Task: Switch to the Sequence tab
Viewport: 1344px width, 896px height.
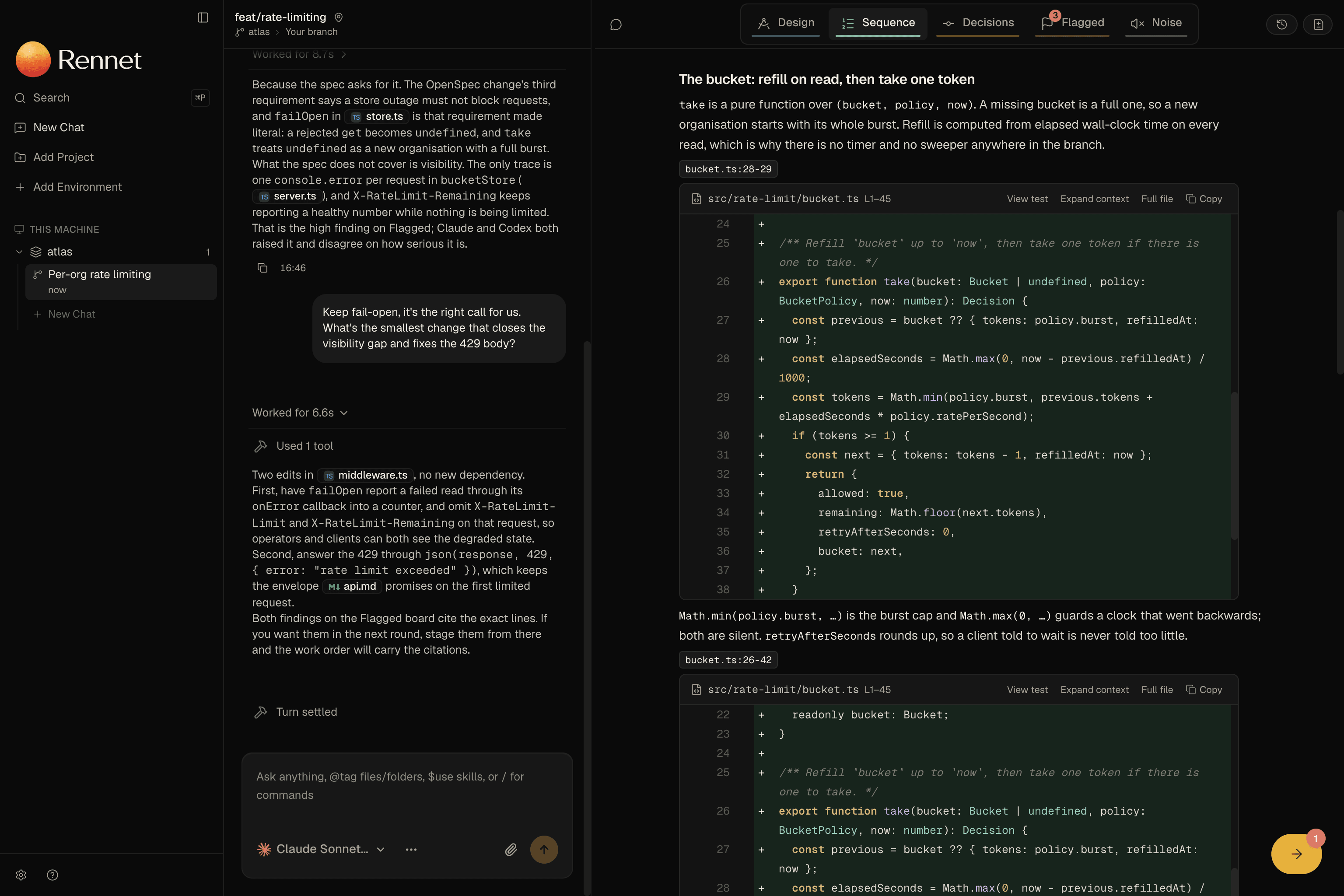Action: pyautogui.click(x=878, y=23)
